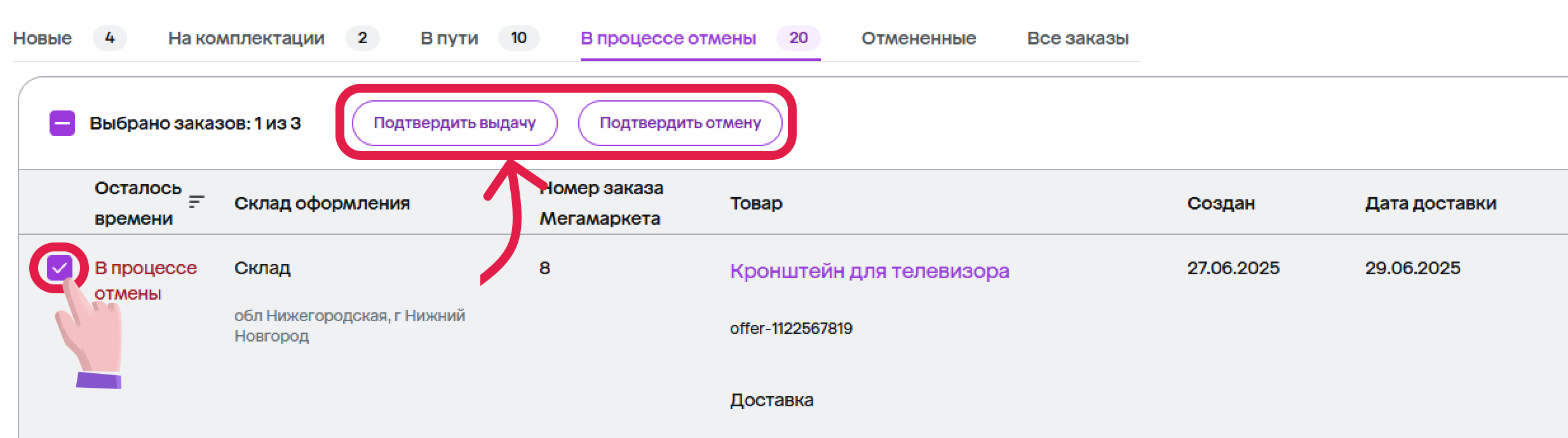Click the red В процессе отмены row status
Viewport: 1568px width, 438px height.
coord(145,281)
